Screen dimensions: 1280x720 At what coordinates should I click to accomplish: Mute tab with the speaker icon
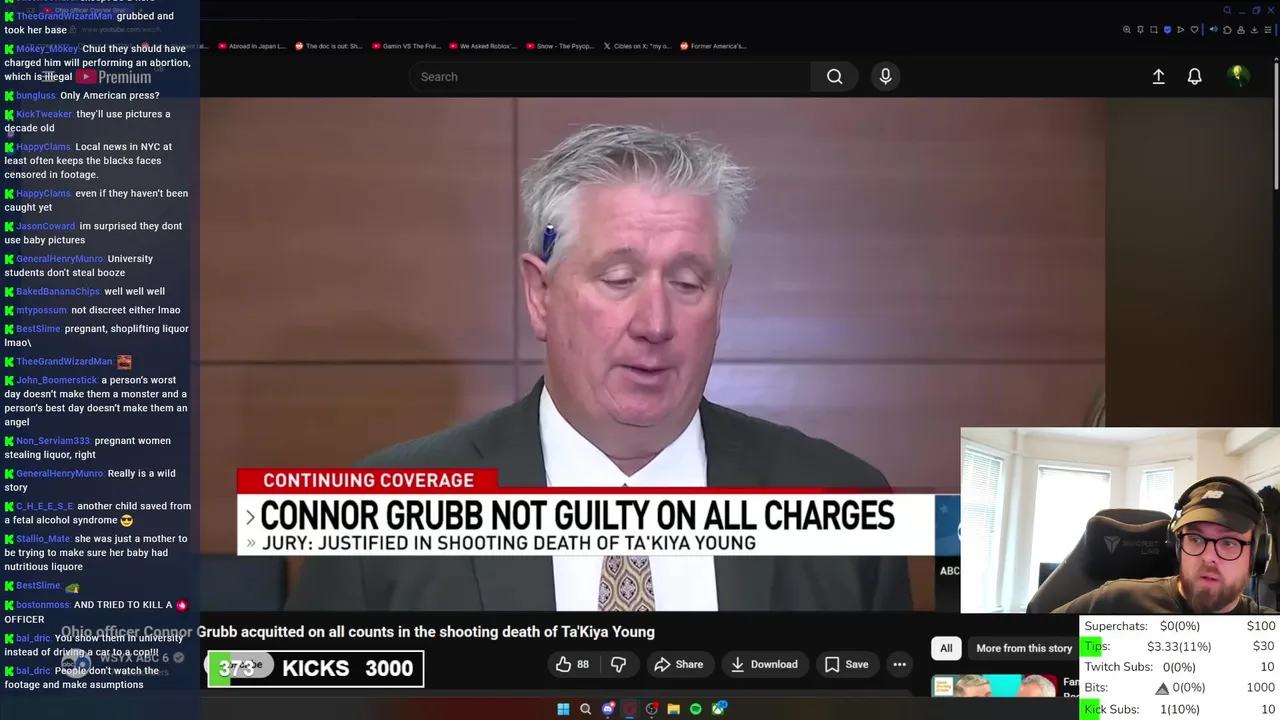(x=1213, y=29)
